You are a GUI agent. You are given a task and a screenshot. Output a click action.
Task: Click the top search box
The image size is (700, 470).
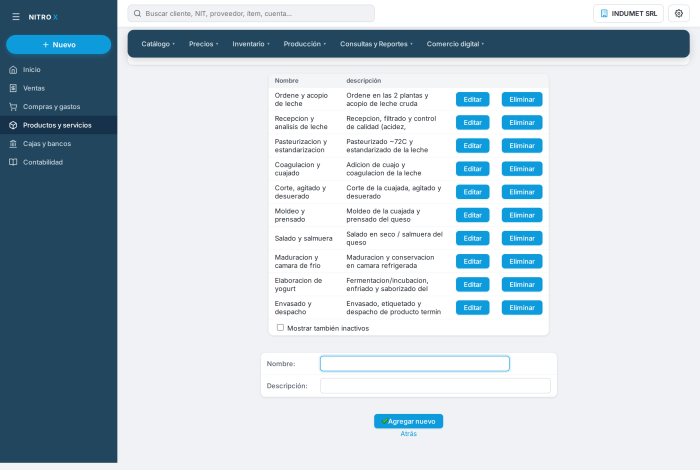(x=251, y=13)
